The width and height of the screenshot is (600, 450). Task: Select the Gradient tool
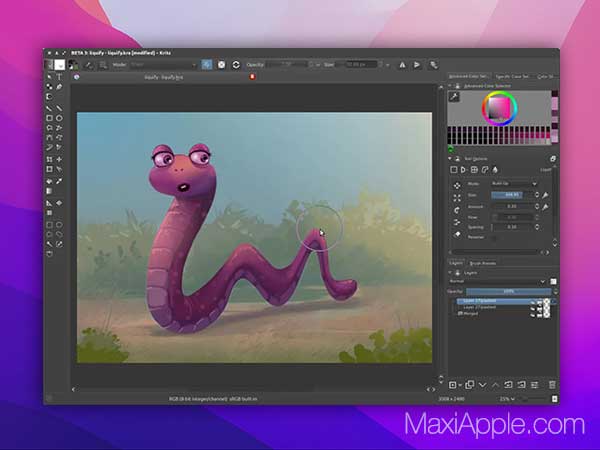tap(49, 191)
